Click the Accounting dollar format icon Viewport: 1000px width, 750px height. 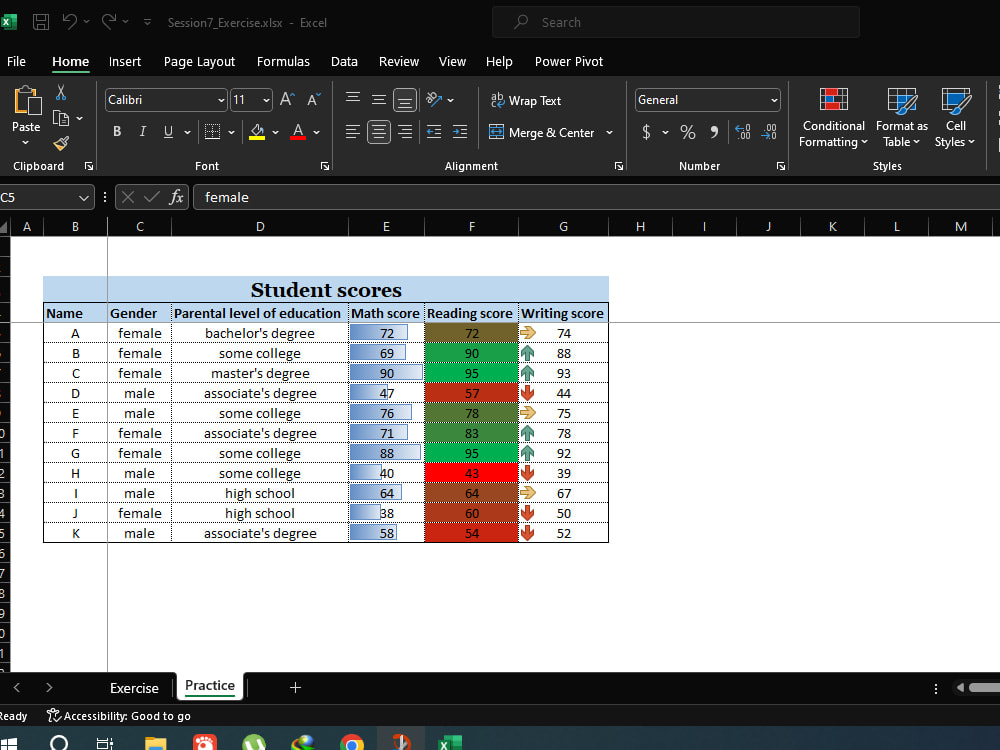(646, 132)
